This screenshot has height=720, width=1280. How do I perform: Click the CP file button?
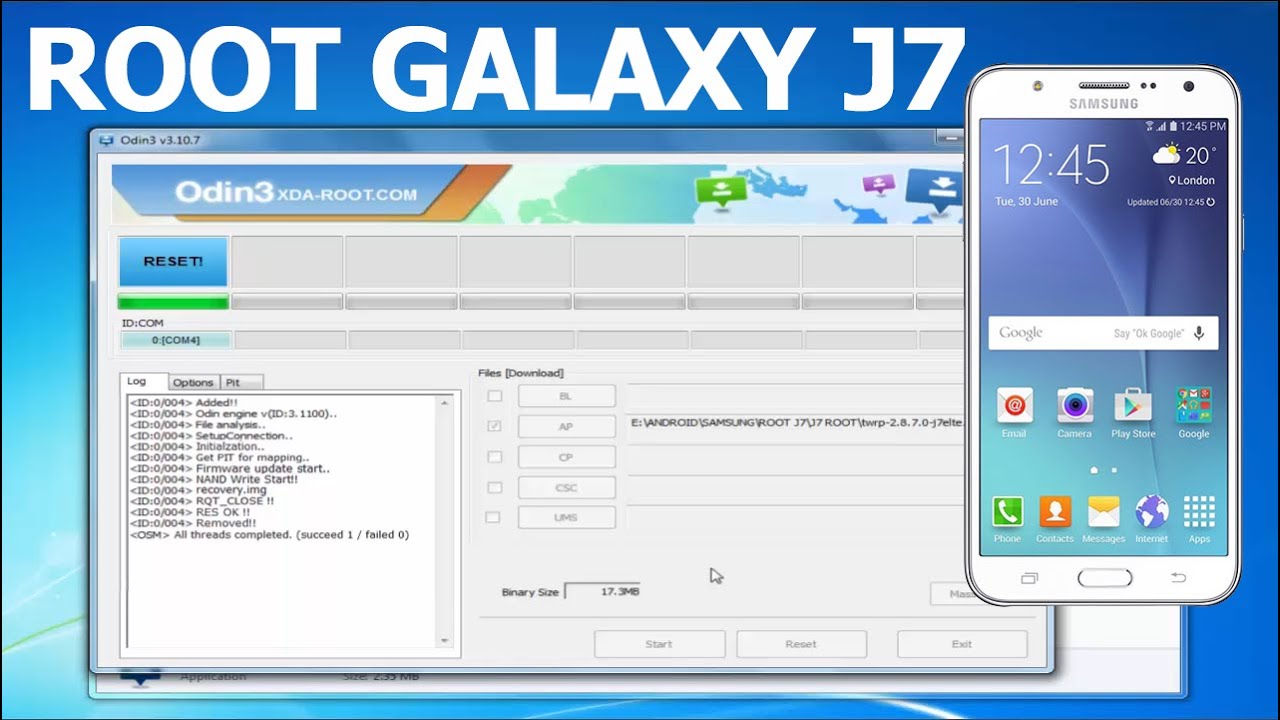566,457
